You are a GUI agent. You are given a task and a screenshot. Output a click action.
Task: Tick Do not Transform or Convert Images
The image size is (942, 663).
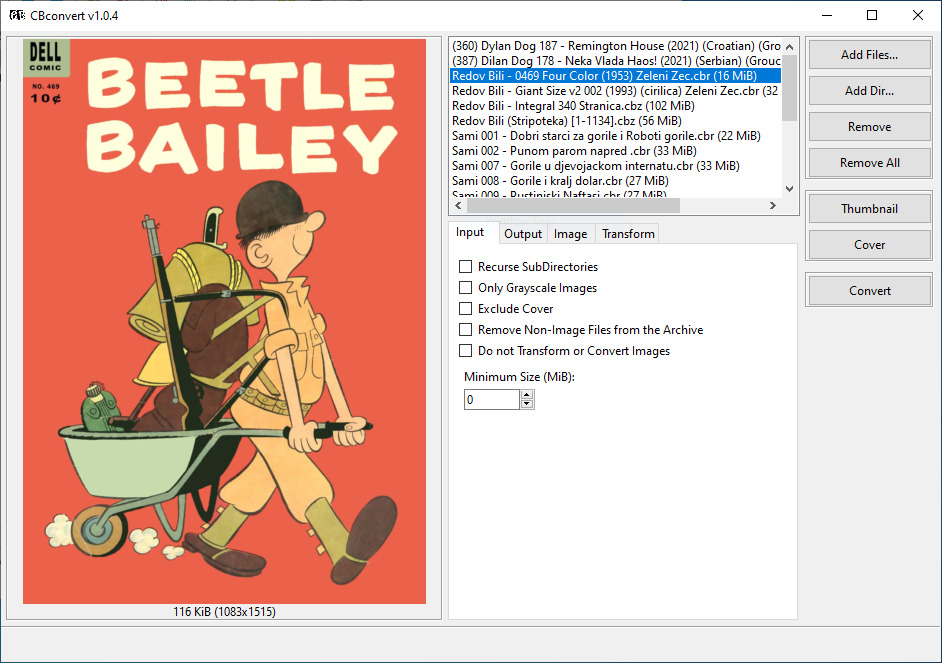(x=465, y=351)
